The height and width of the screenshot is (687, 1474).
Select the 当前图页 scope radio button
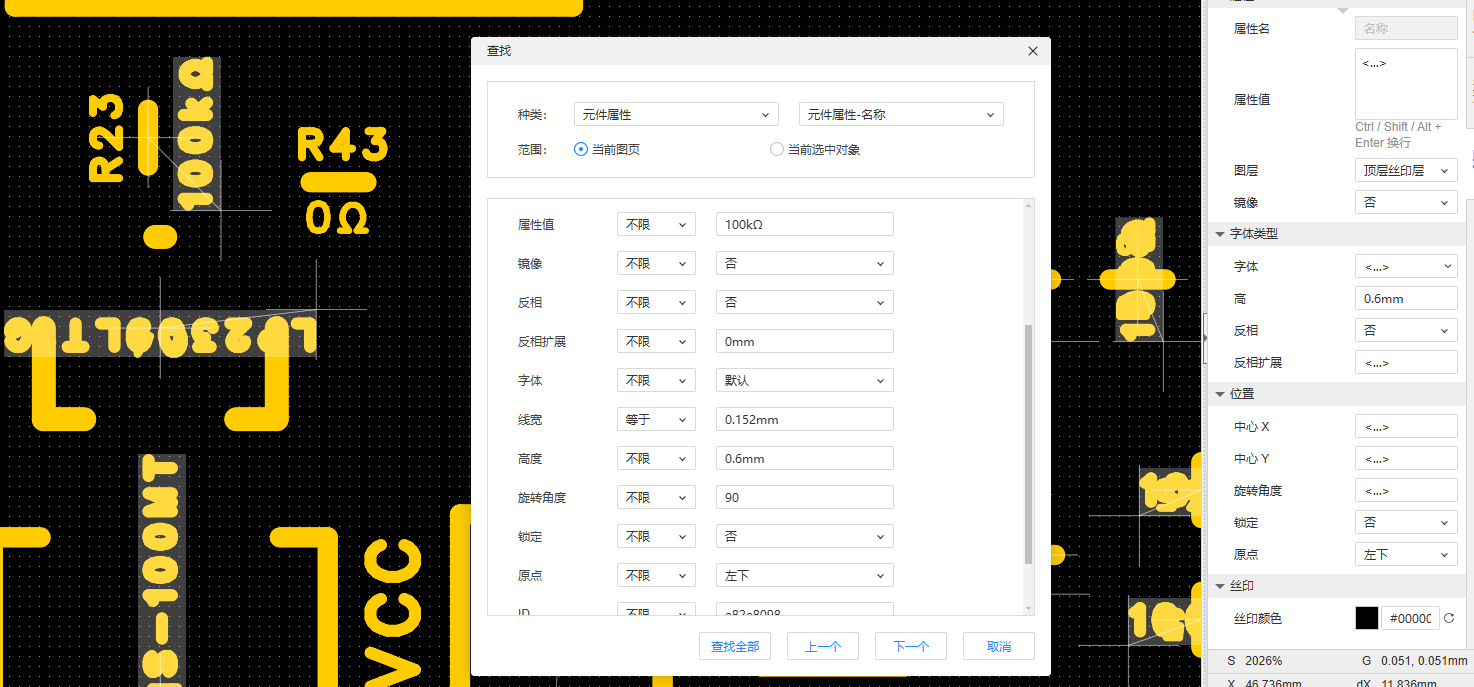click(581, 150)
